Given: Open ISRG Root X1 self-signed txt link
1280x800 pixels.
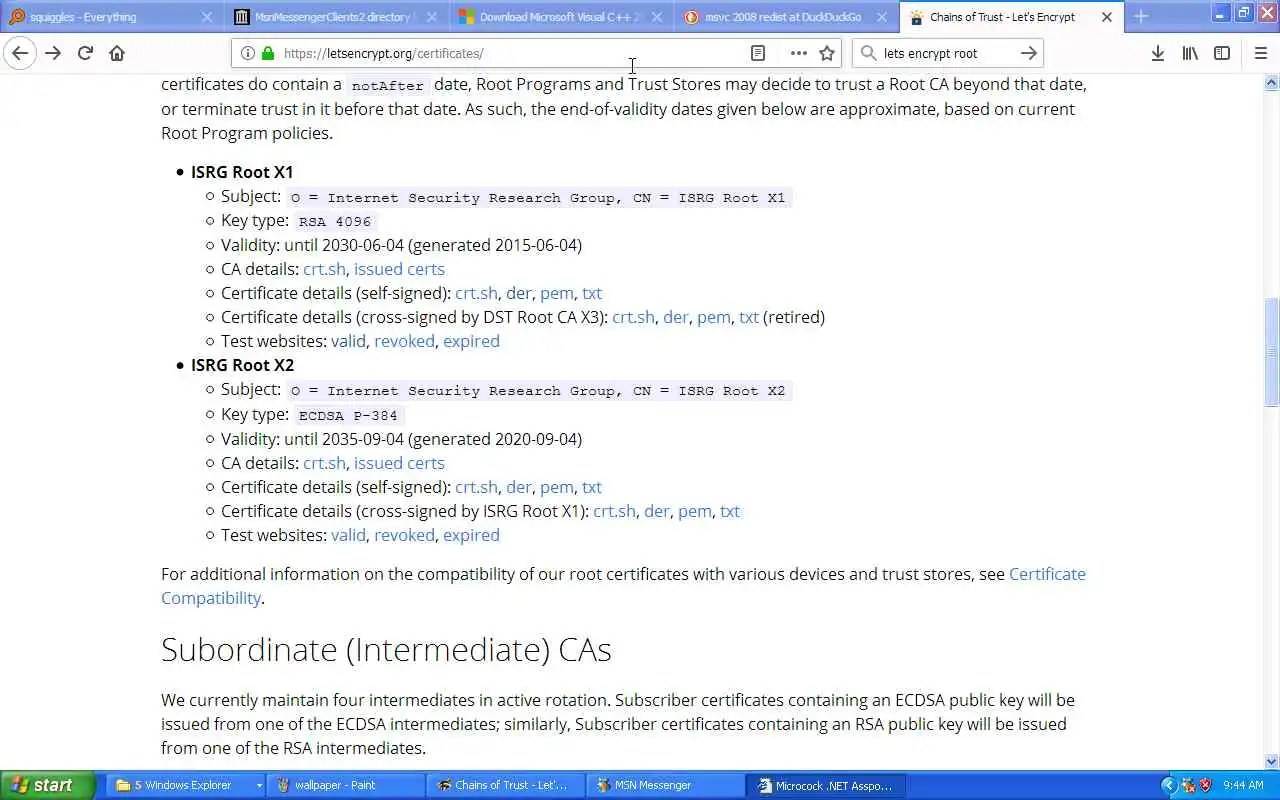Looking at the screenshot, I should pyautogui.click(x=592, y=293).
